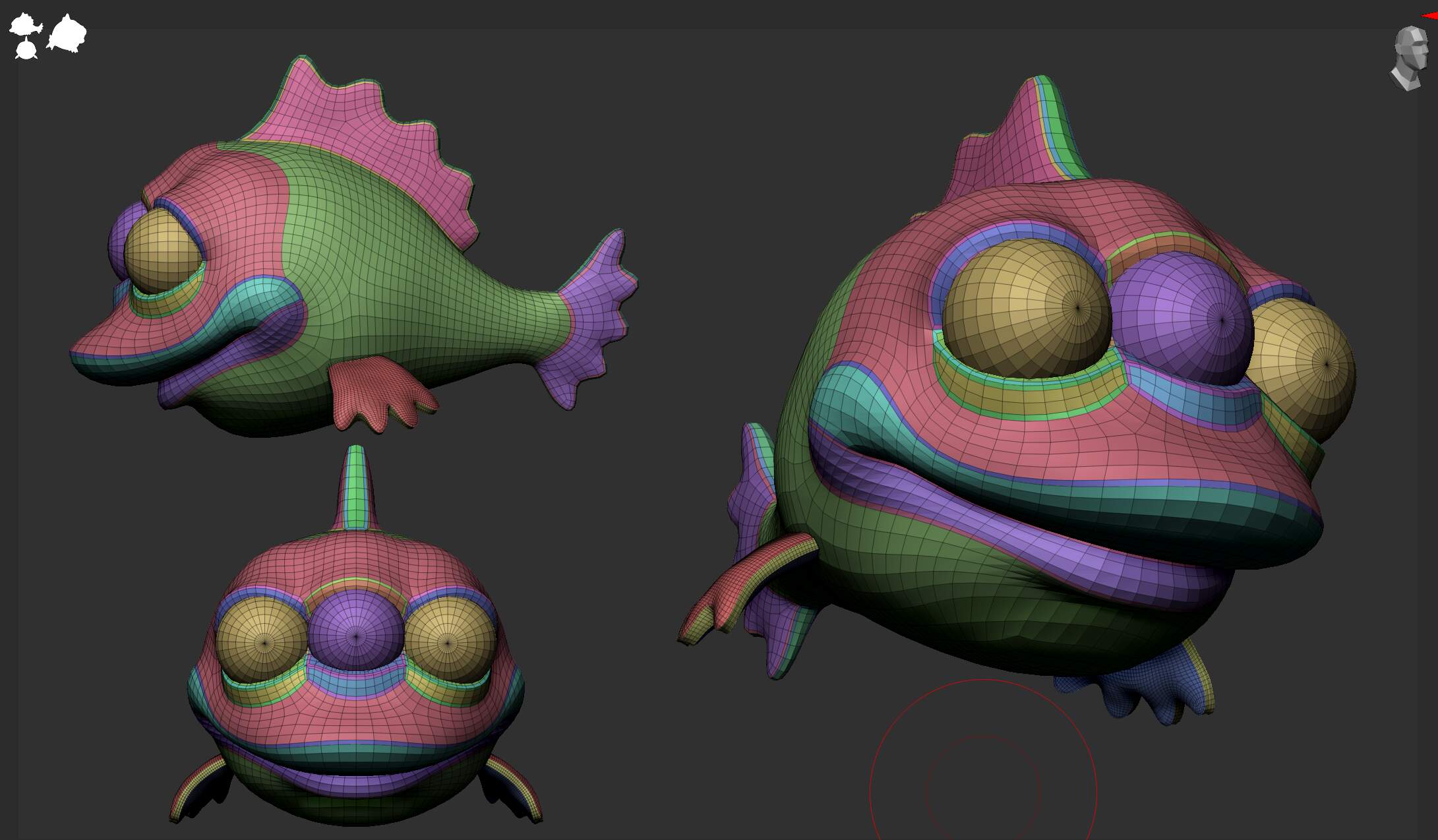Select the front-view fish model
This screenshot has height=840, width=1438.
point(356,636)
